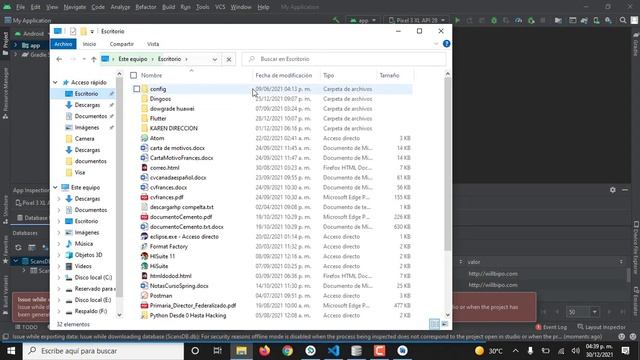Click the volume speaker tray icon

coord(576,351)
